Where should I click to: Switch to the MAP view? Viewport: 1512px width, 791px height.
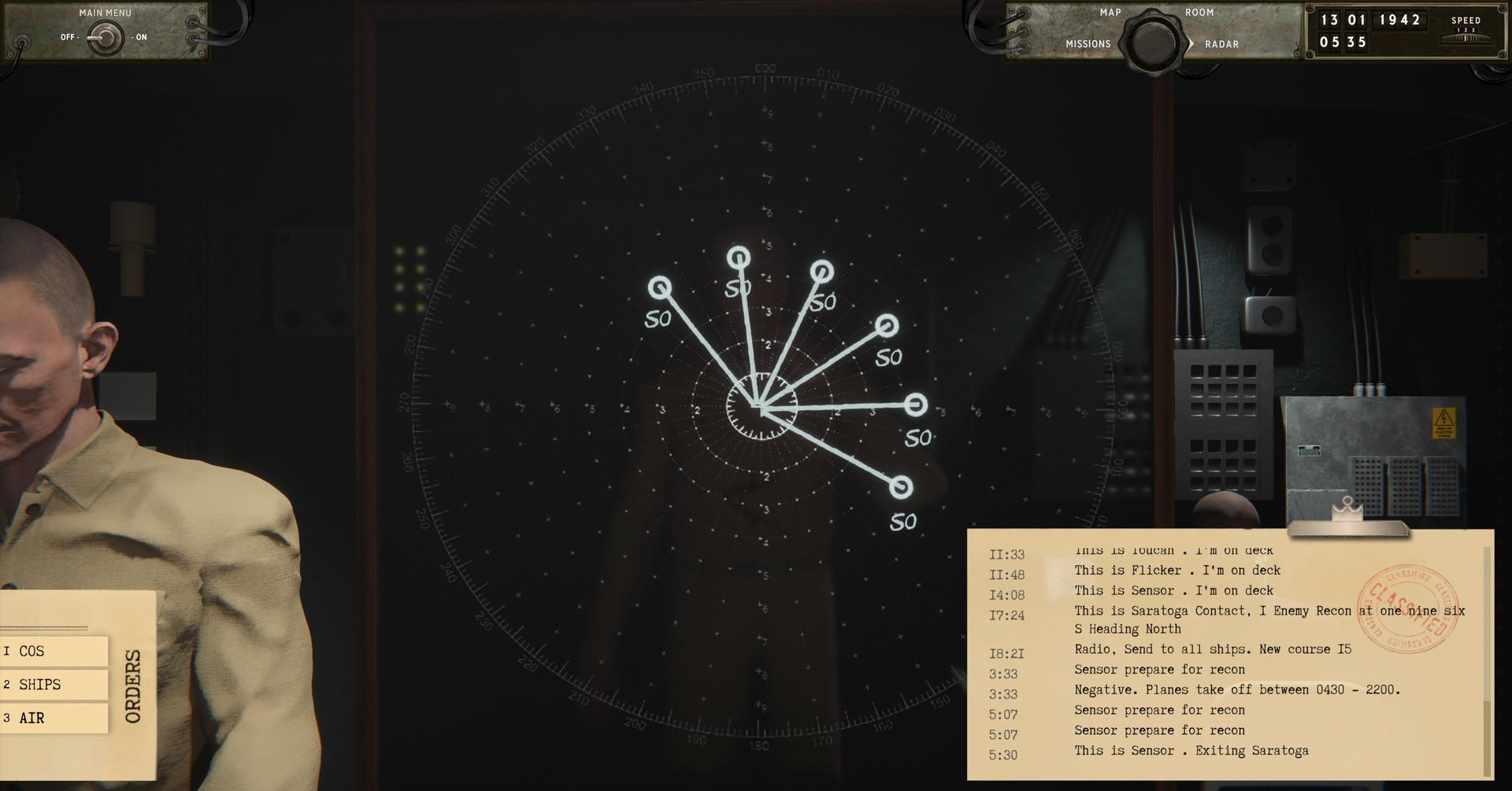[1110, 12]
